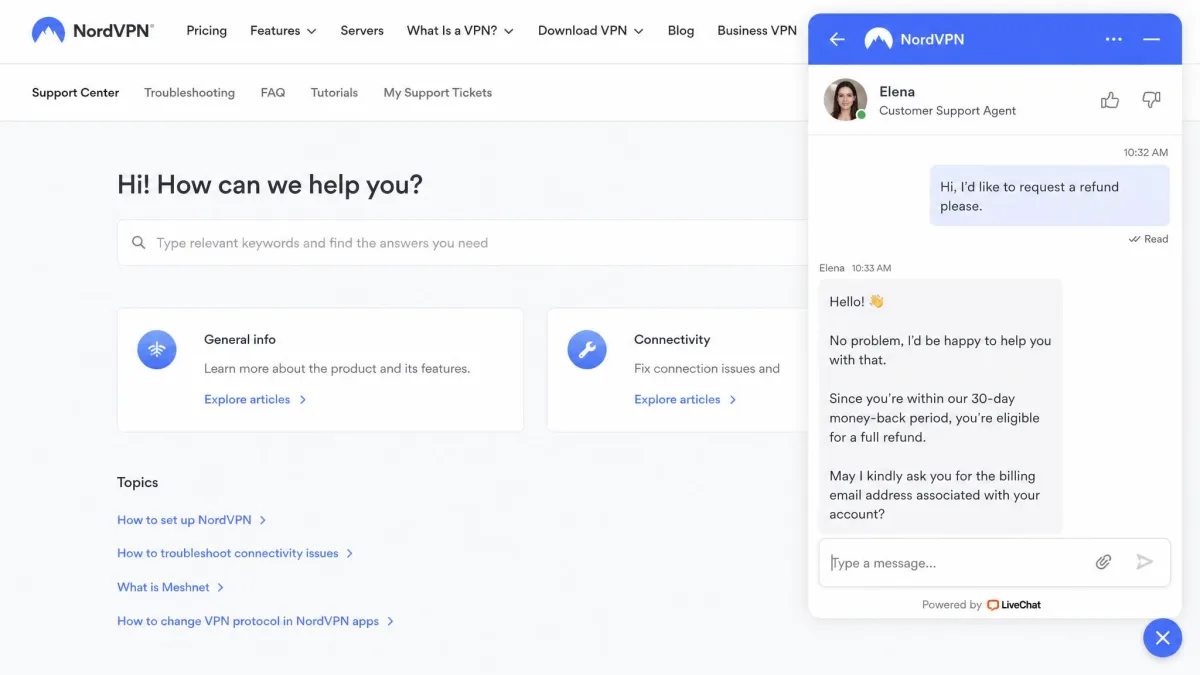
Task: Open the Servers page
Action: click(362, 31)
